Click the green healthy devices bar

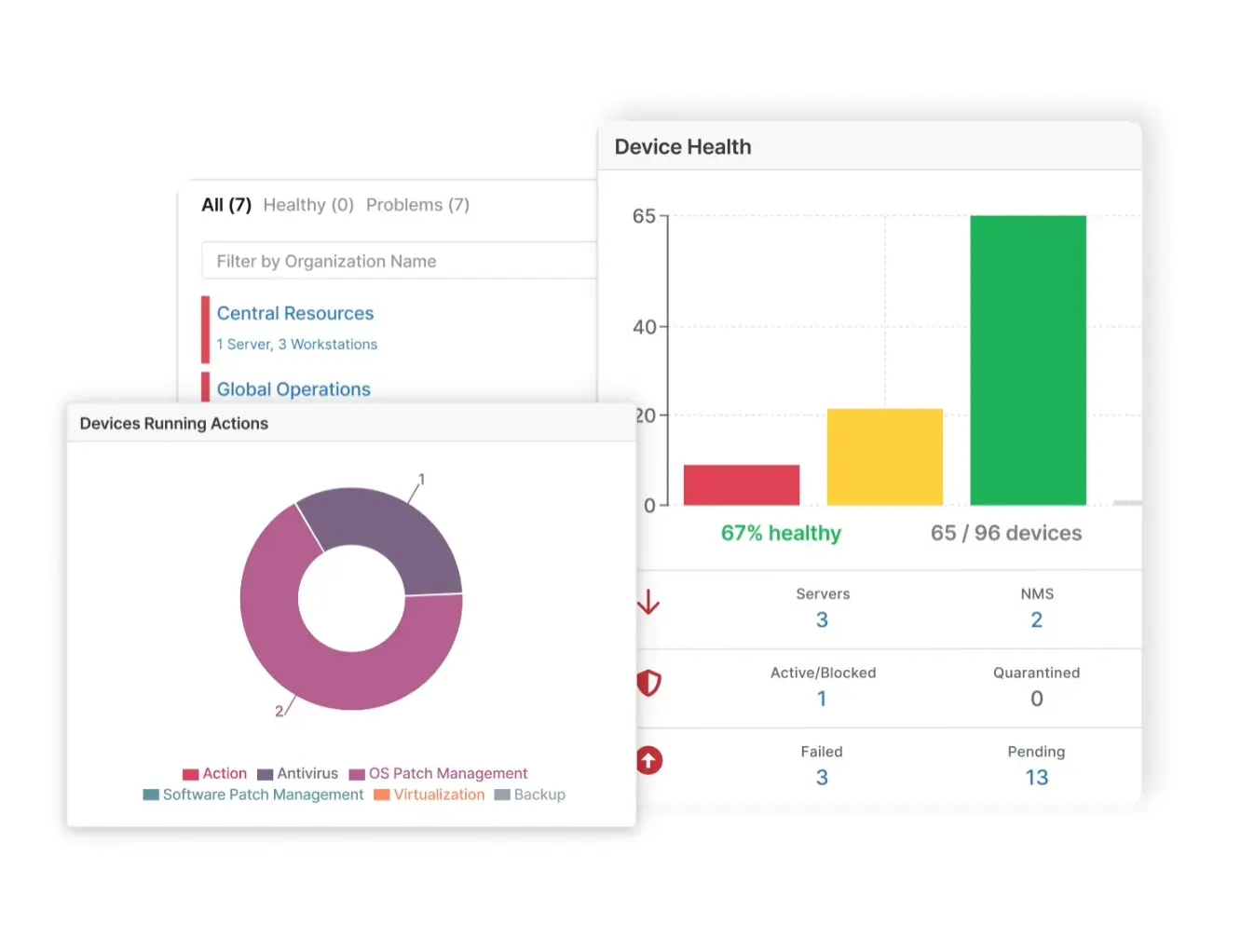pyautogui.click(x=1028, y=360)
